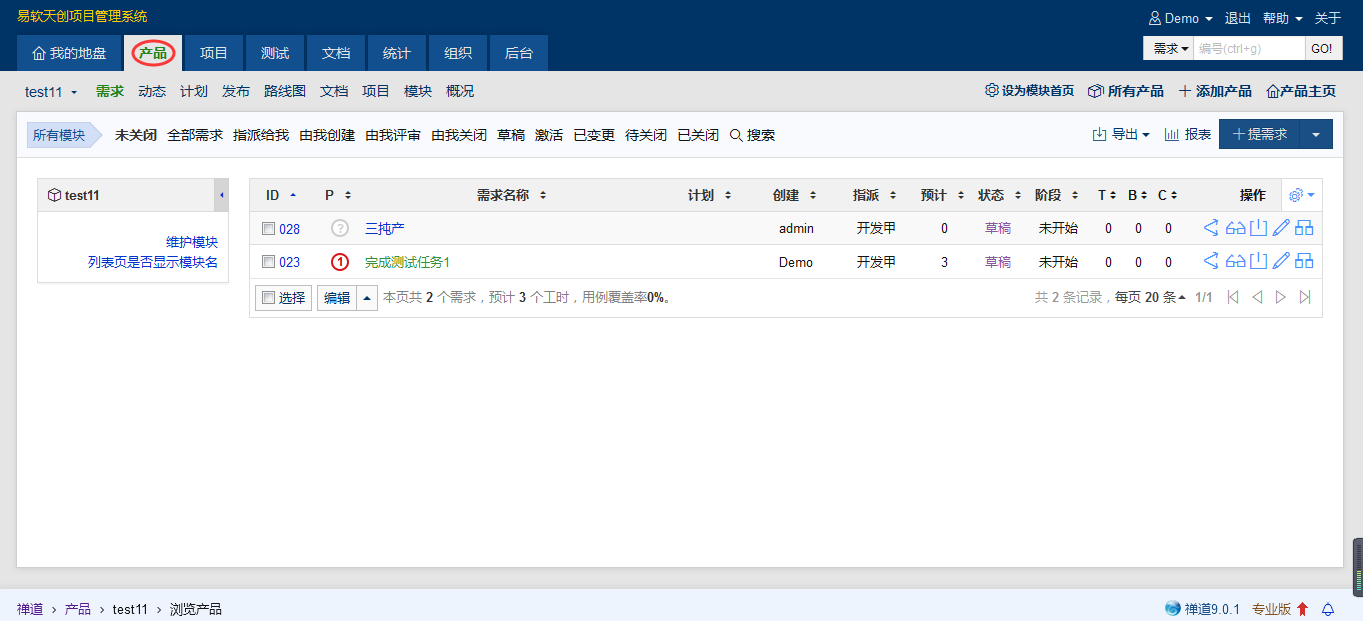Open the Demo user dropdown
The width and height of the screenshot is (1363, 621).
click(1181, 18)
